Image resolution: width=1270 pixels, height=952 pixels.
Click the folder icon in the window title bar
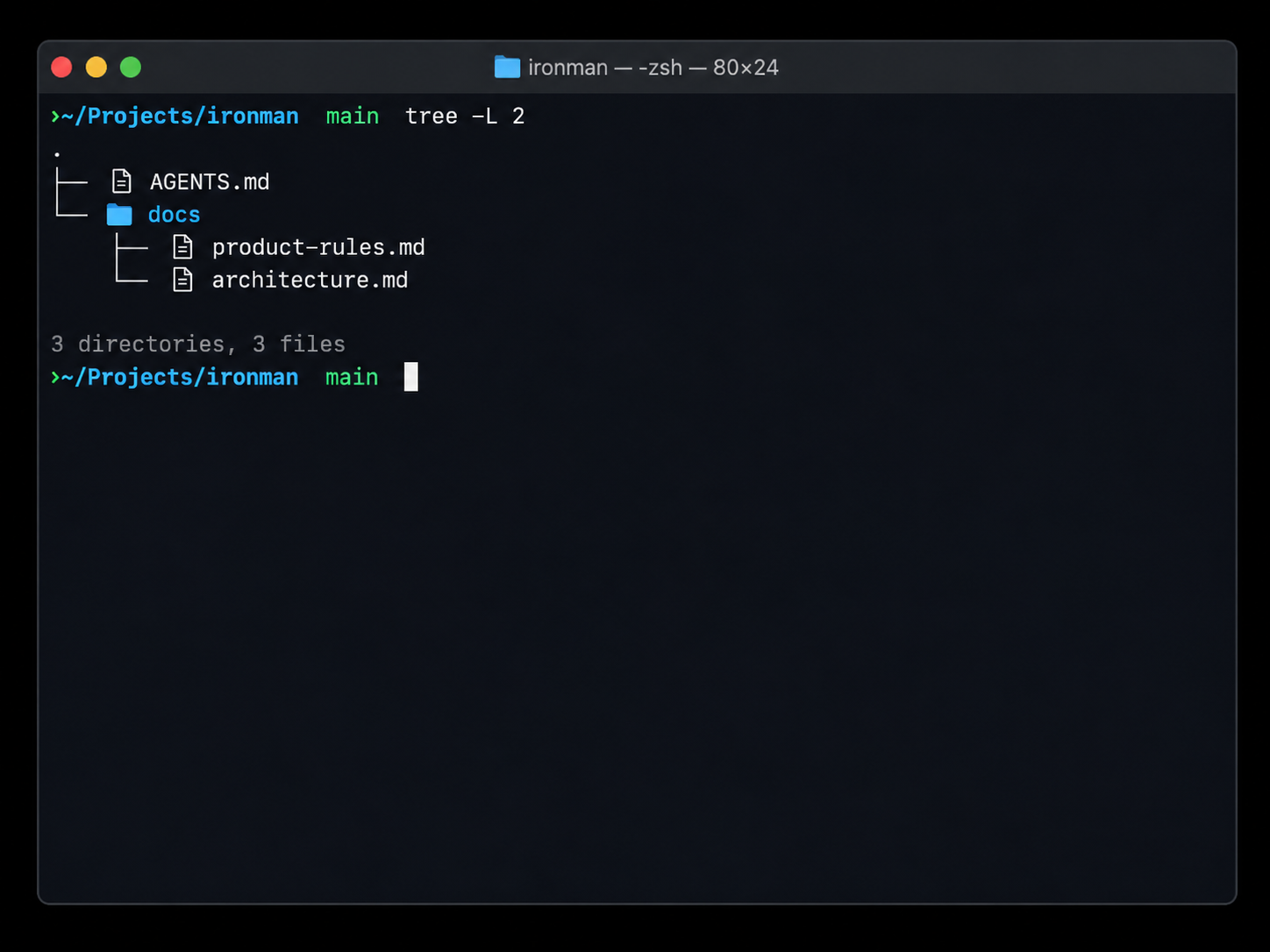click(507, 67)
